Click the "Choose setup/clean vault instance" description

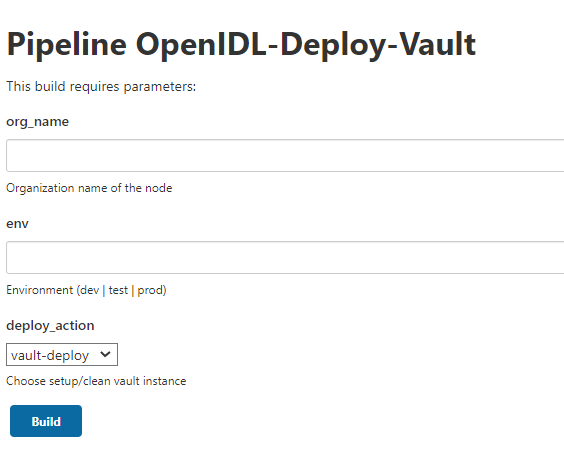coord(96,381)
